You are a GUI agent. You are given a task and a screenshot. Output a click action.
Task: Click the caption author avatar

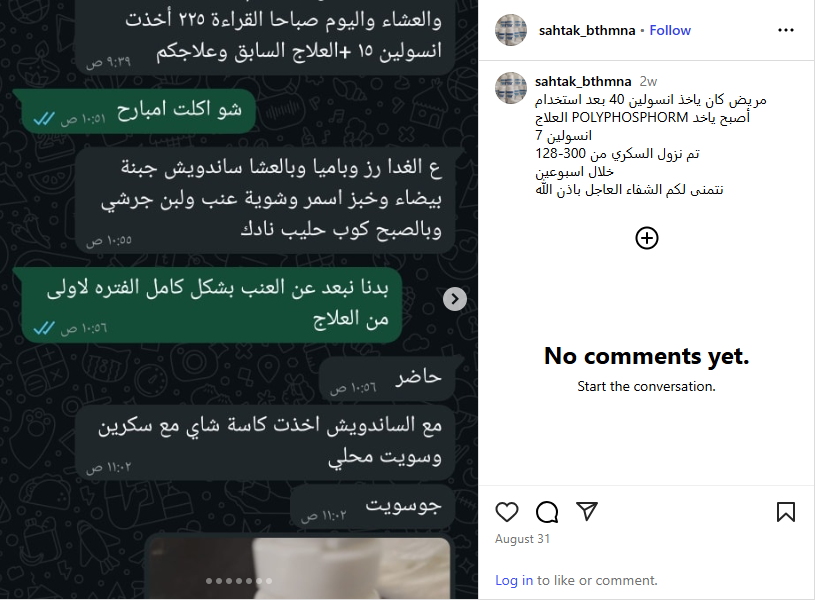511,88
